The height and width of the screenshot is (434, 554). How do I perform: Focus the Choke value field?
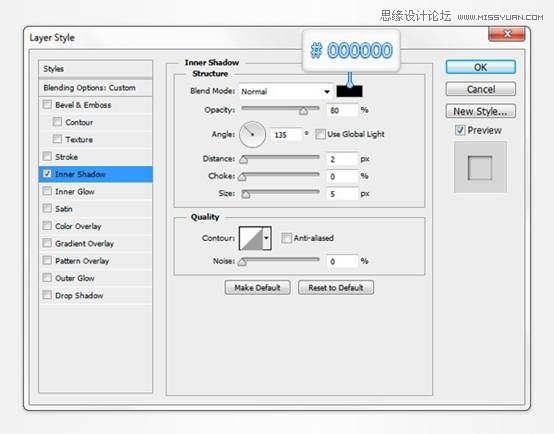(342, 176)
